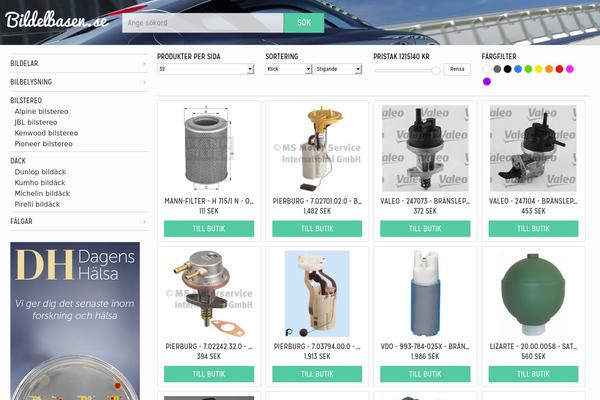Open Alpine bilstereo link
The width and height of the screenshot is (600, 400).
(x=41, y=111)
